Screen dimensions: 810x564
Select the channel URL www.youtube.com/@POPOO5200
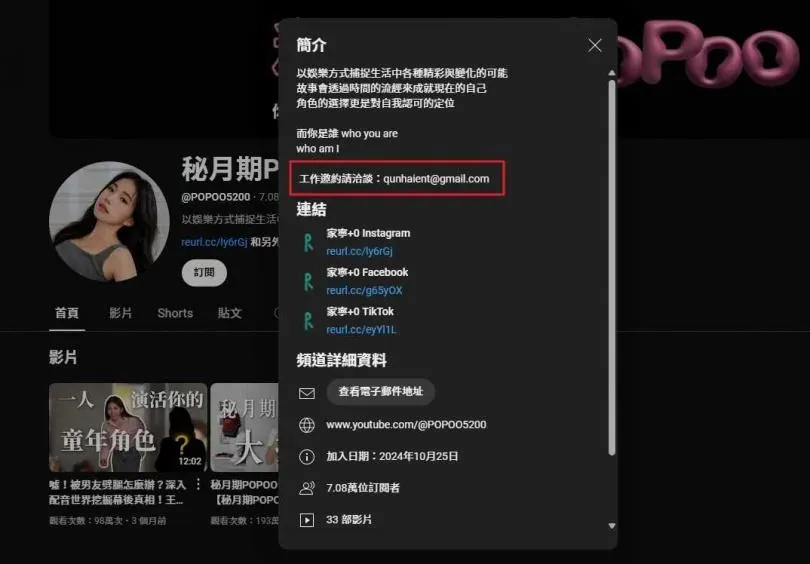tap(406, 425)
